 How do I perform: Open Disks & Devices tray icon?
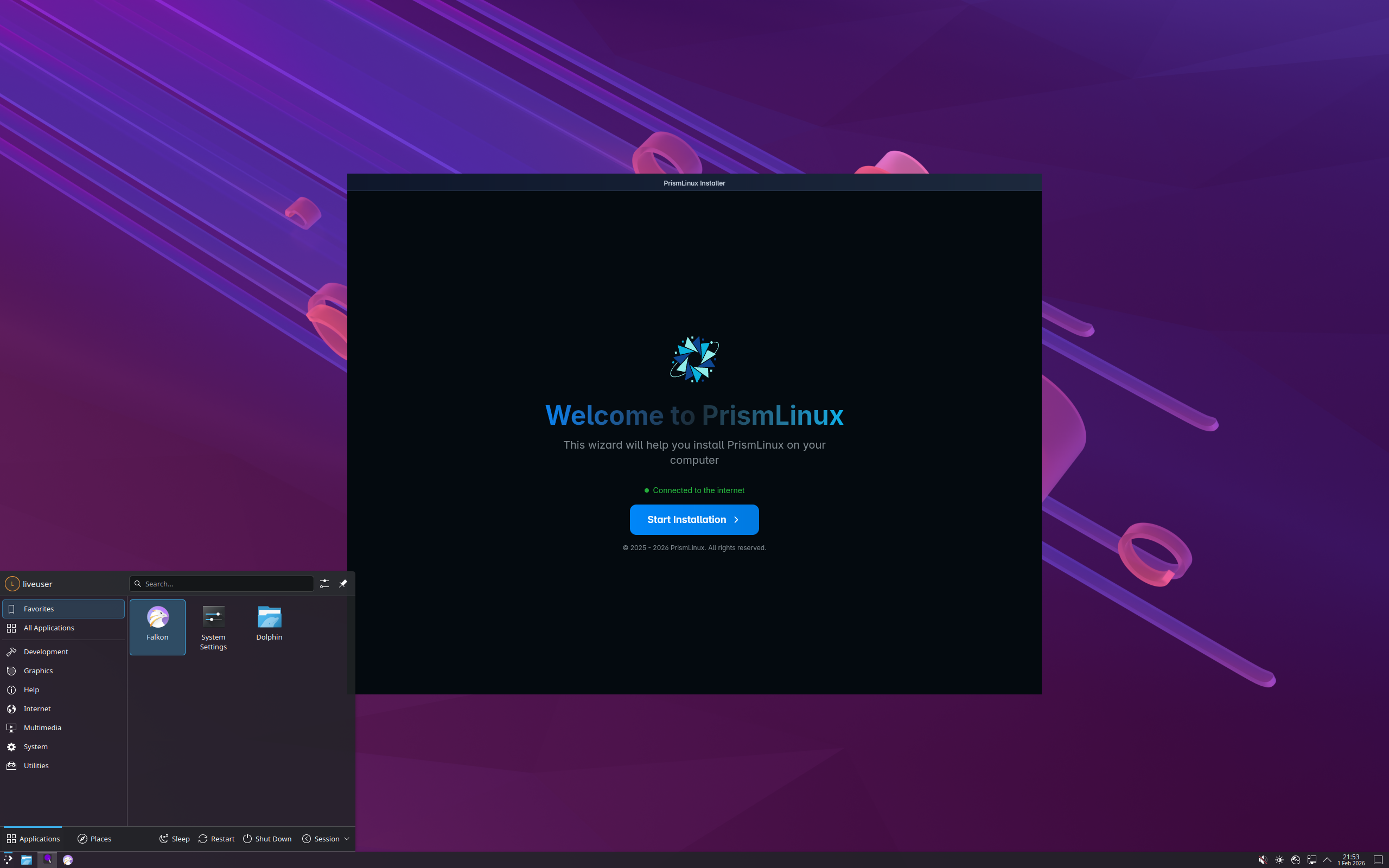click(x=1296, y=860)
